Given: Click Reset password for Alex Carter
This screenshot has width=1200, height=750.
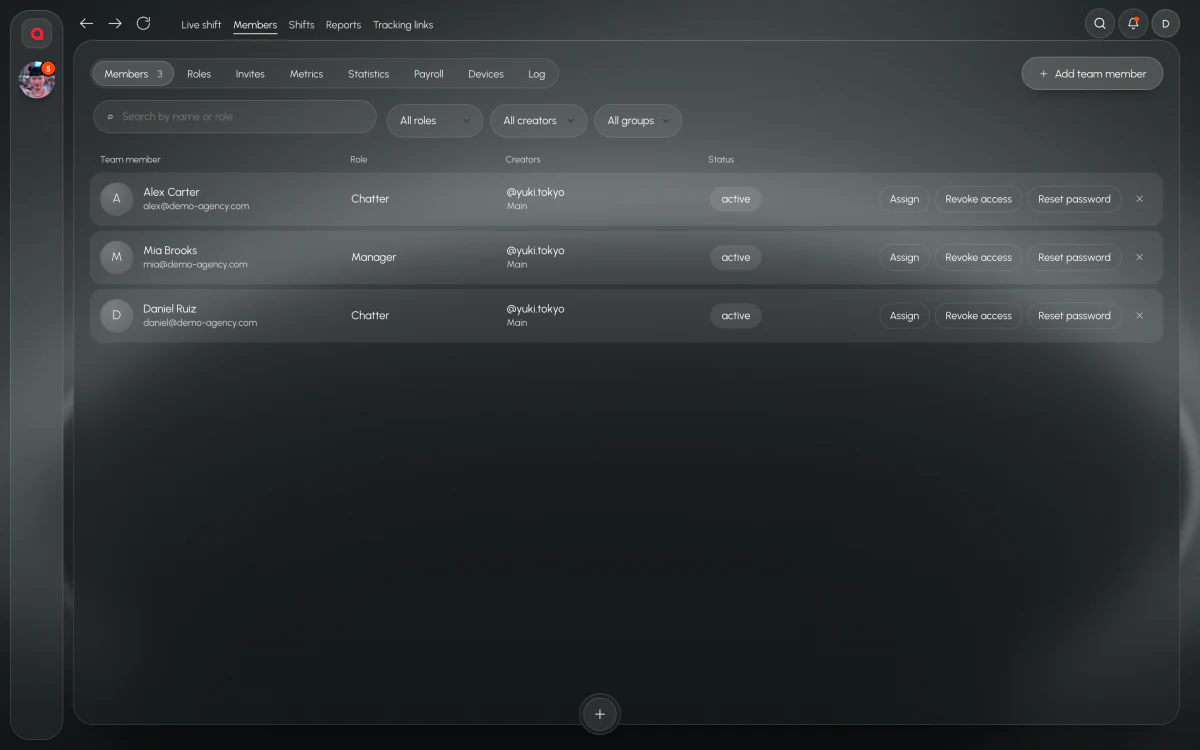Looking at the screenshot, I should pyautogui.click(x=1074, y=199).
